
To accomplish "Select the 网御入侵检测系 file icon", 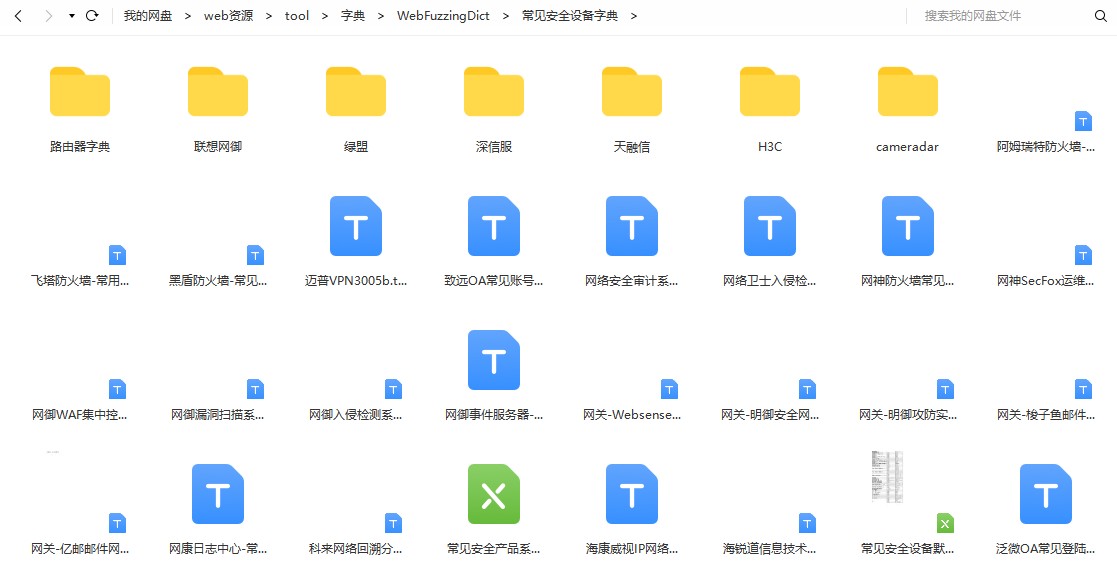I will pyautogui.click(x=393, y=389).
